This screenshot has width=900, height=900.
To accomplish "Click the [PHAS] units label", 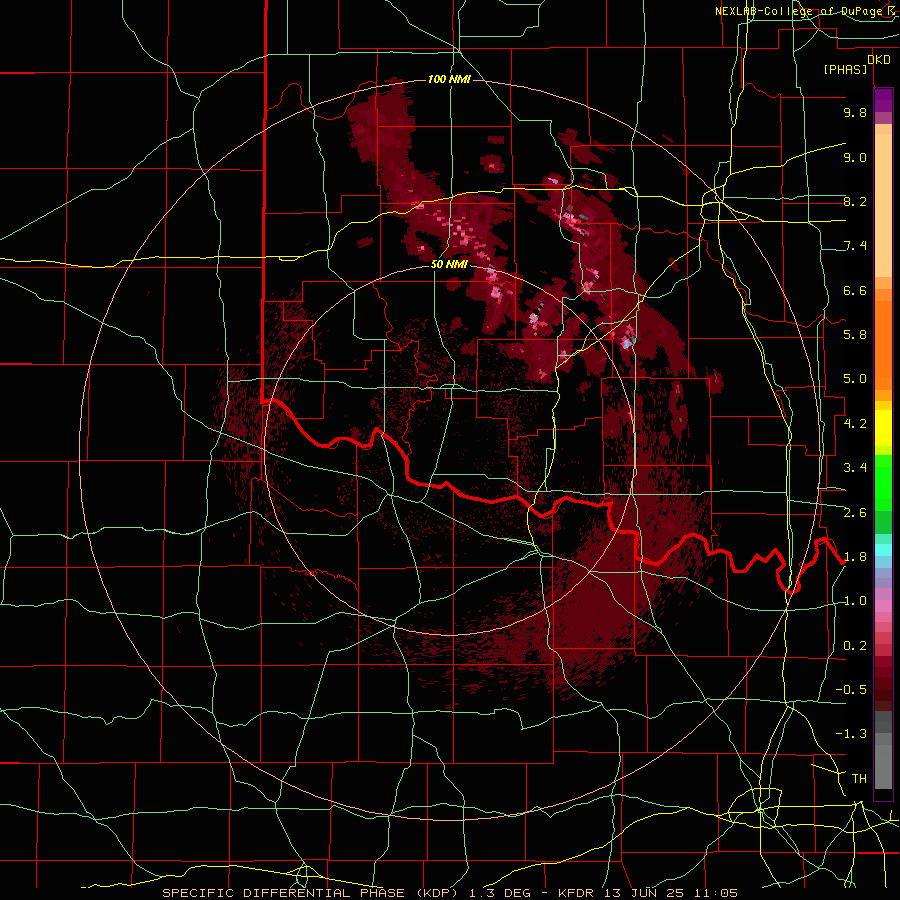I will [845, 70].
